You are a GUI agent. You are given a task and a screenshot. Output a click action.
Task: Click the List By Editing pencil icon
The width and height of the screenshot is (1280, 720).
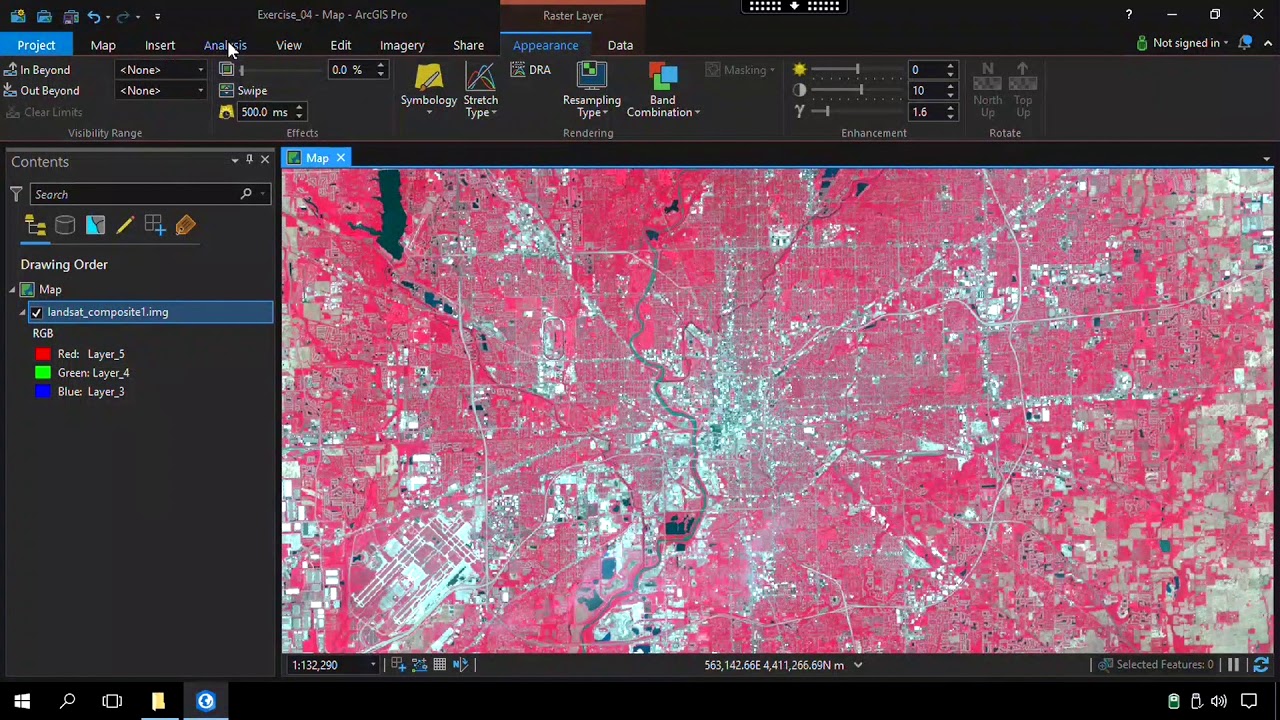coord(125,226)
